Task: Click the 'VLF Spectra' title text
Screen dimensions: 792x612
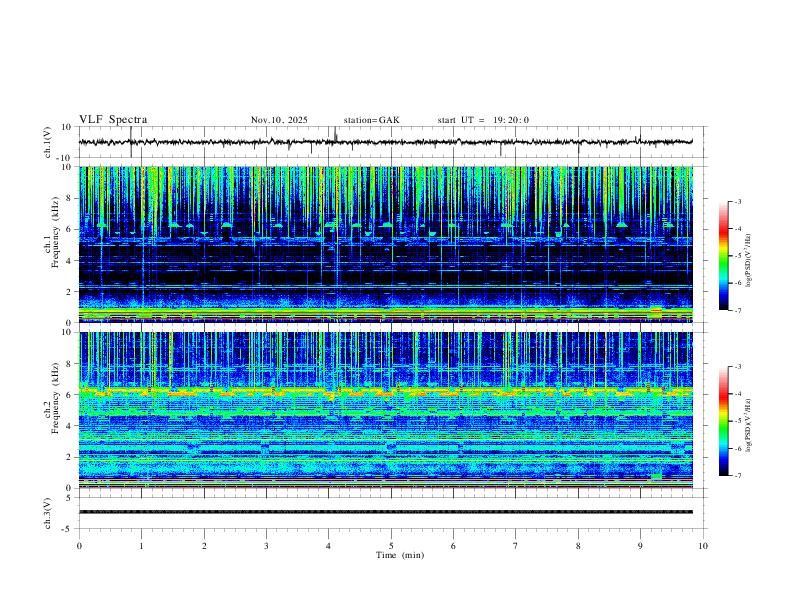Action: [113, 120]
